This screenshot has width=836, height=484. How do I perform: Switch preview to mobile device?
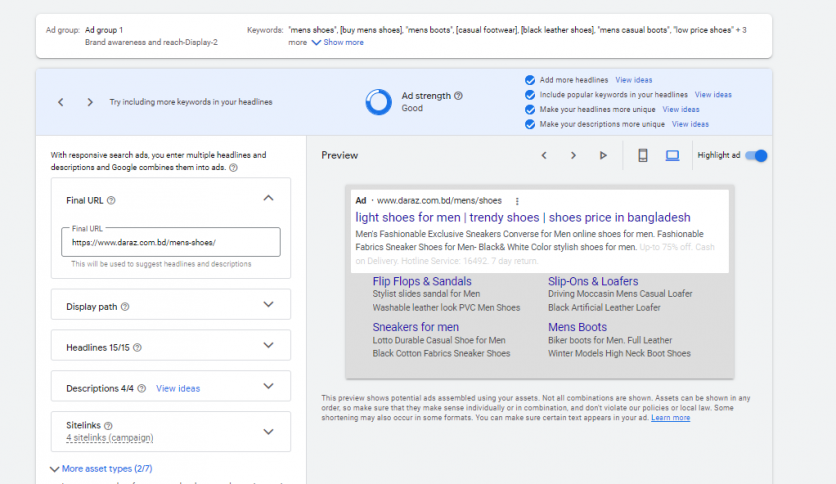643,155
